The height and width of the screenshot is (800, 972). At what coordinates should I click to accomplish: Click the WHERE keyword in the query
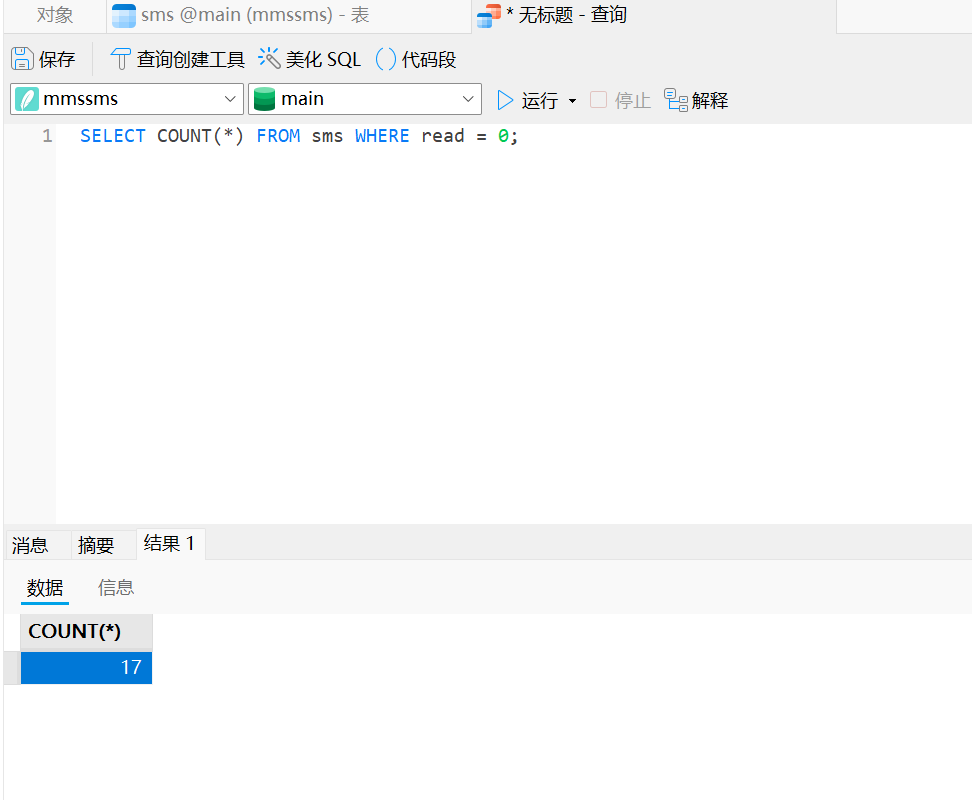[382, 136]
